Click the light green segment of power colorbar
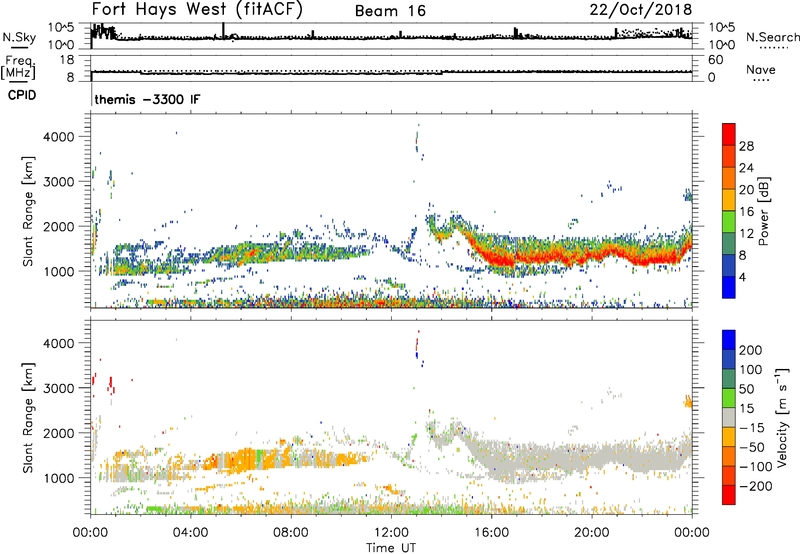800x554 pixels. coord(729,221)
